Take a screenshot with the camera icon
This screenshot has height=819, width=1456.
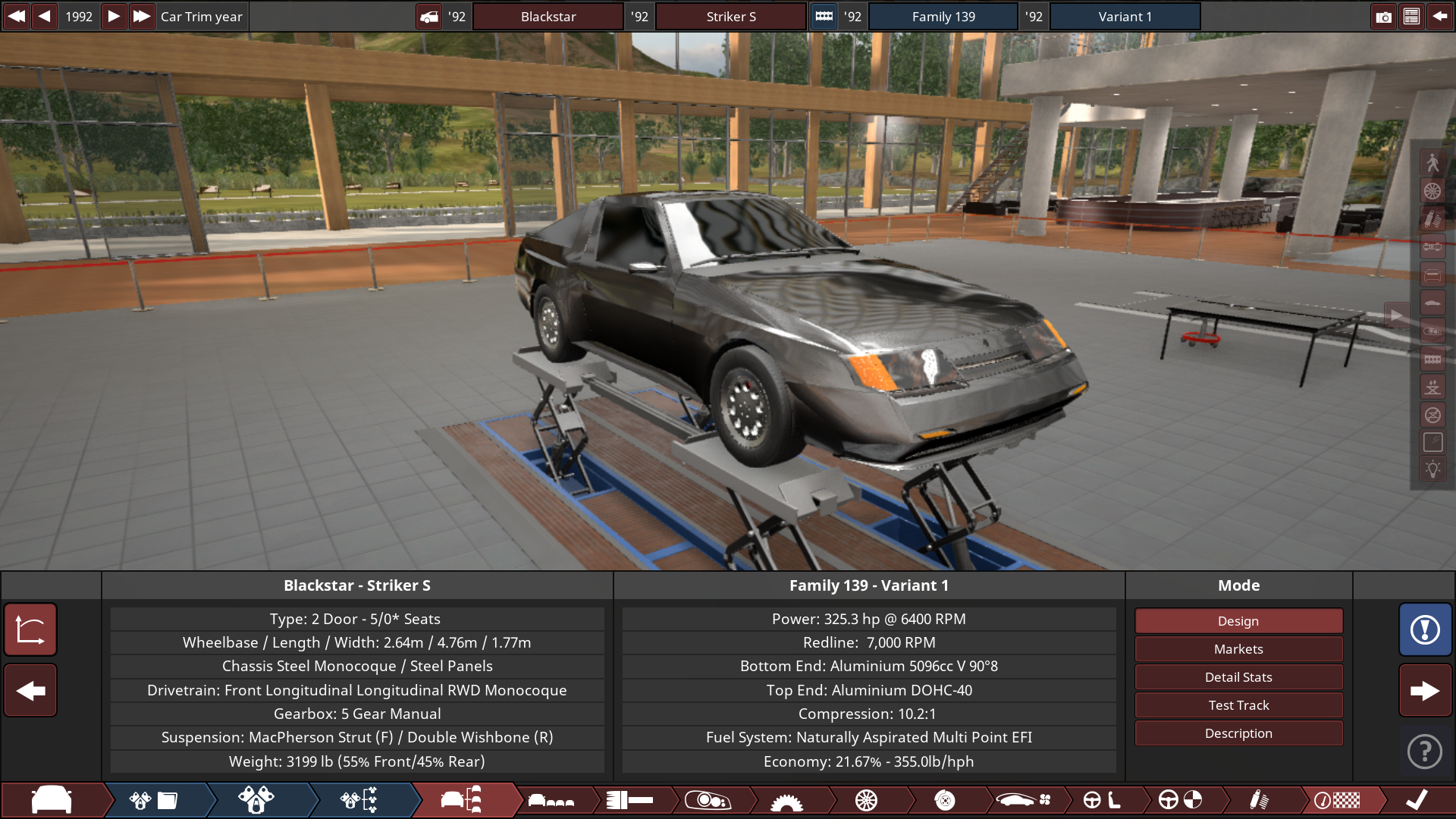1383,17
